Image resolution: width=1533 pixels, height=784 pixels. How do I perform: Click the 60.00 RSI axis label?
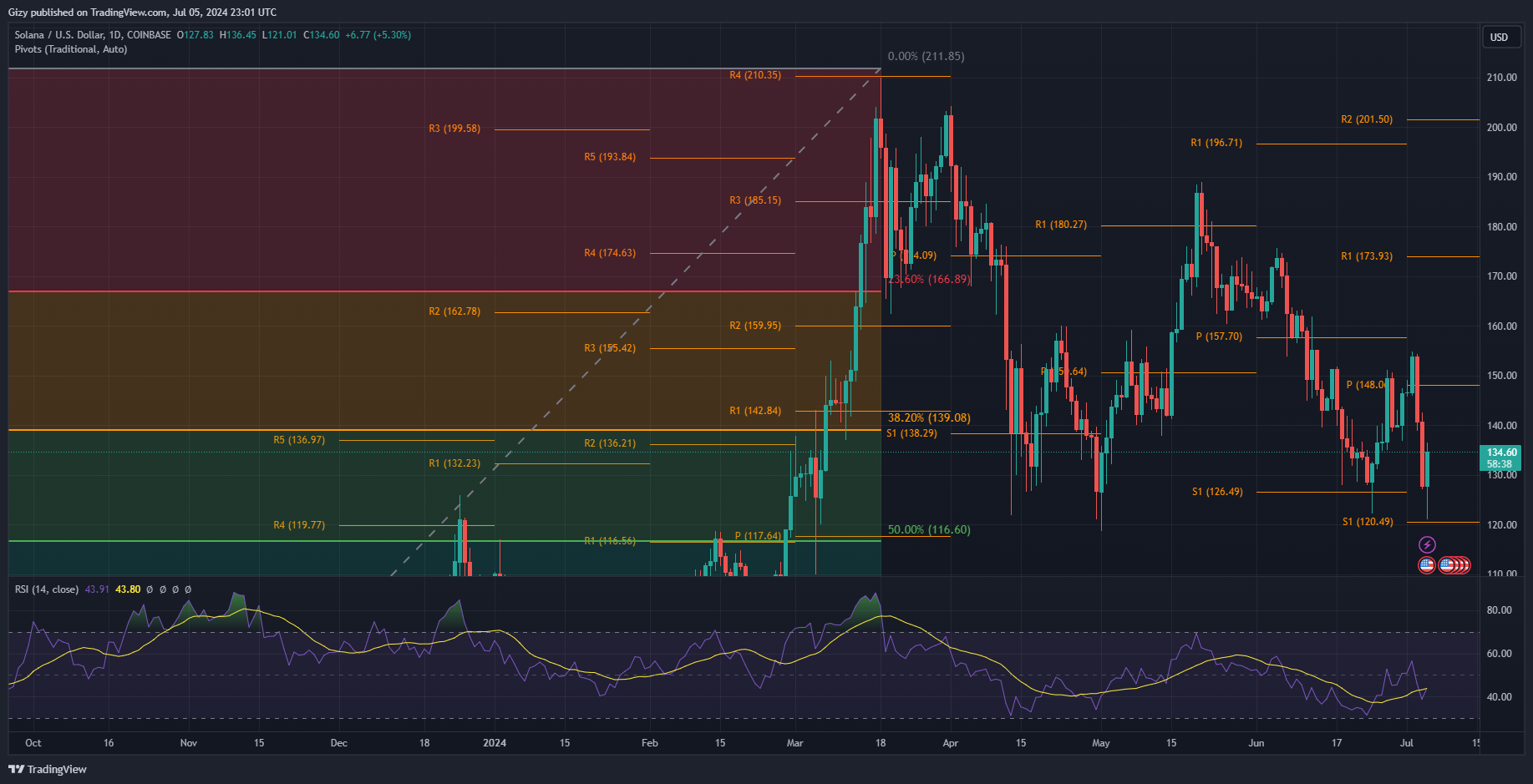pos(1499,654)
